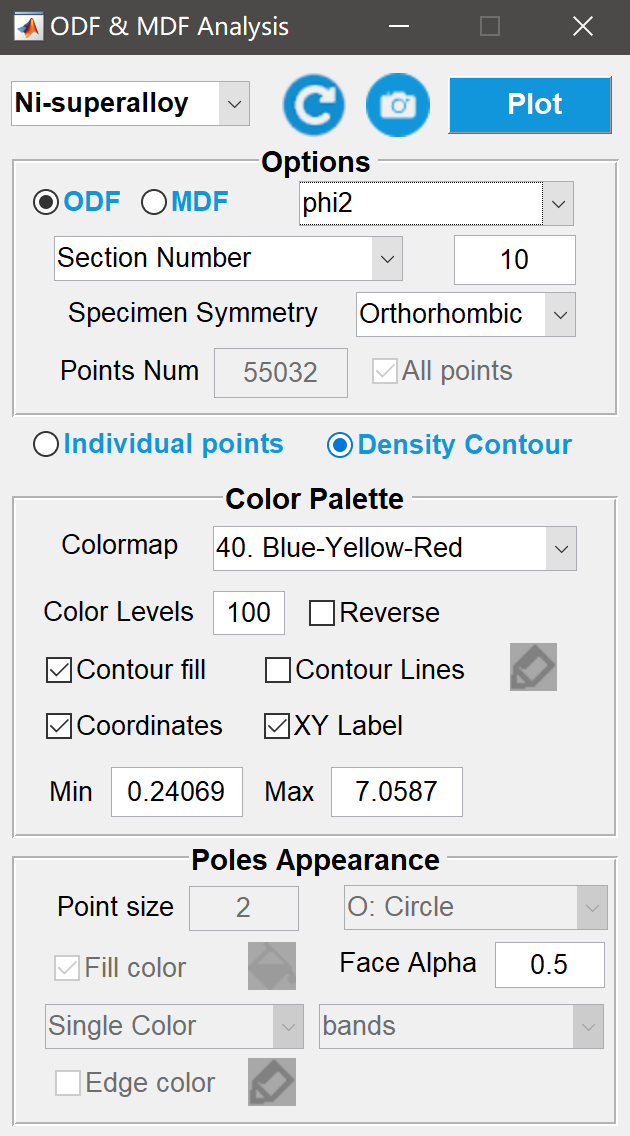
Task: Uncheck the XY Label checkbox
Action: (x=277, y=726)
